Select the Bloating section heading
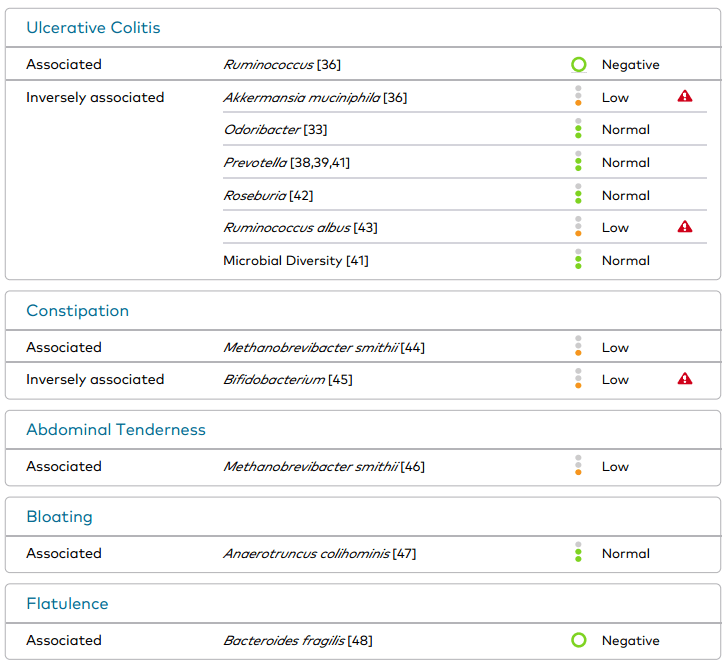The width and height of the screenshot is (723, 671). [x=59, y=517]
